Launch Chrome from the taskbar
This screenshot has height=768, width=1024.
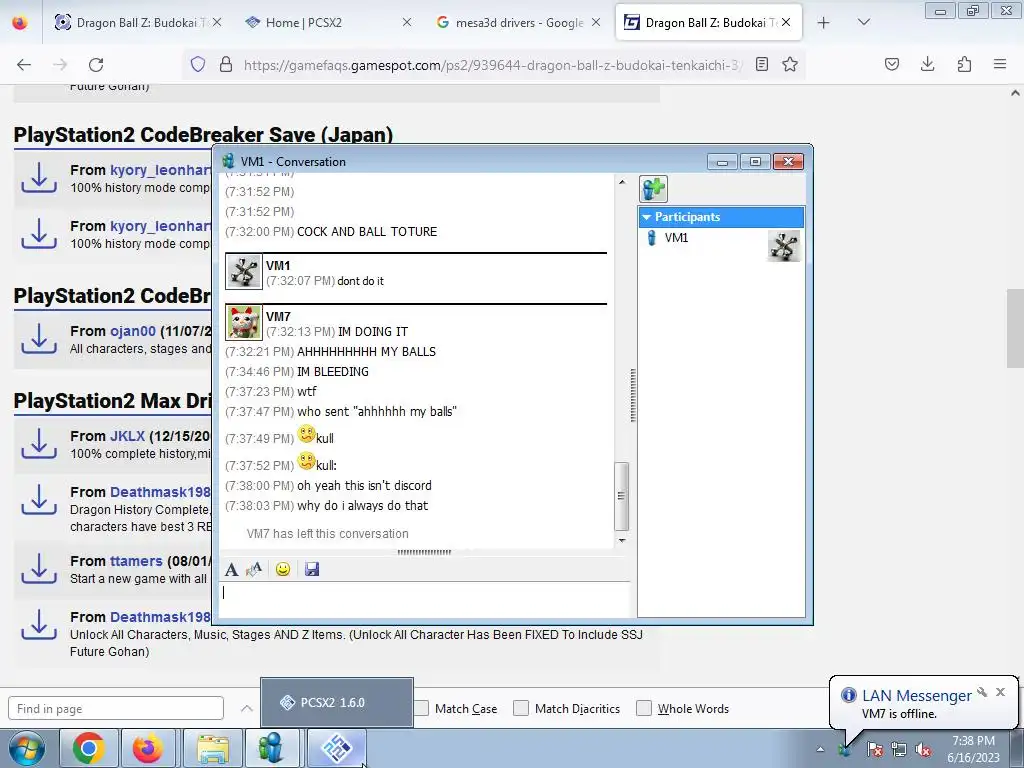point(89,748)
